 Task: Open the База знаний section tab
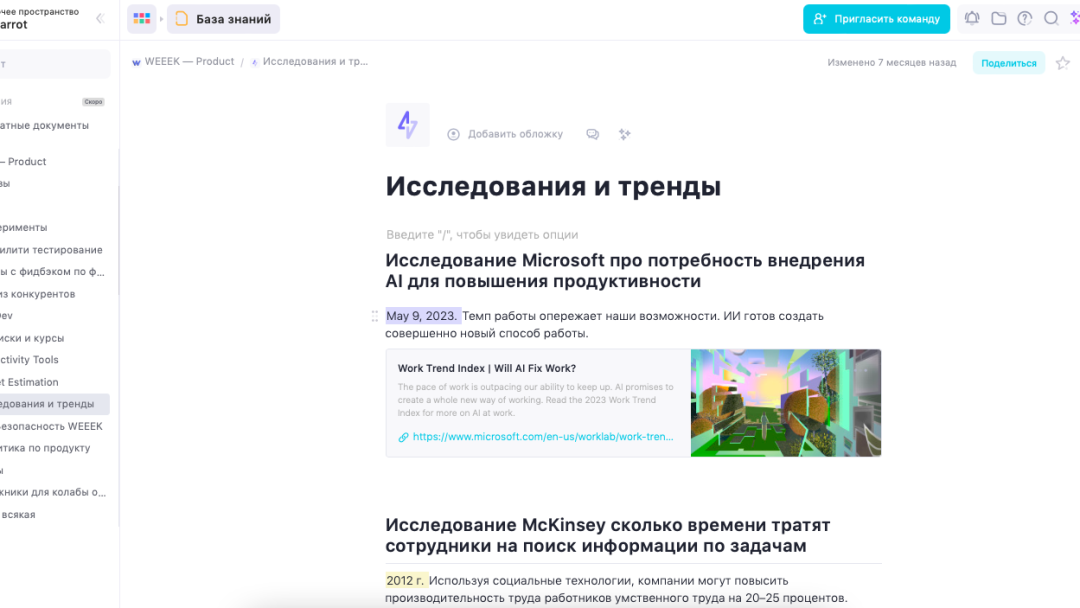[x=223, y=18]
